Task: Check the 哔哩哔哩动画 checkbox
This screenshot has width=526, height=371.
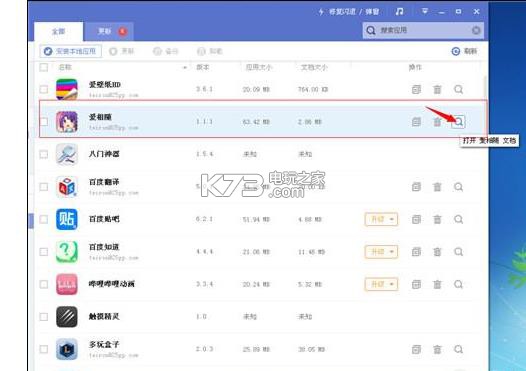Action: (44, 284)
